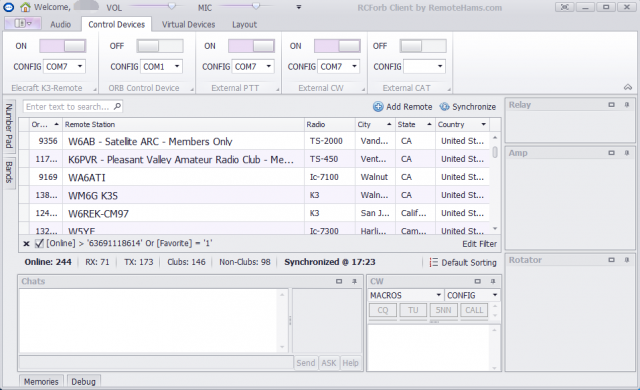The height and width of the screenshot is (390, 640).
Task: Toggle the External PTT switch
Action: pyautogui.click(x=251, y=46)
